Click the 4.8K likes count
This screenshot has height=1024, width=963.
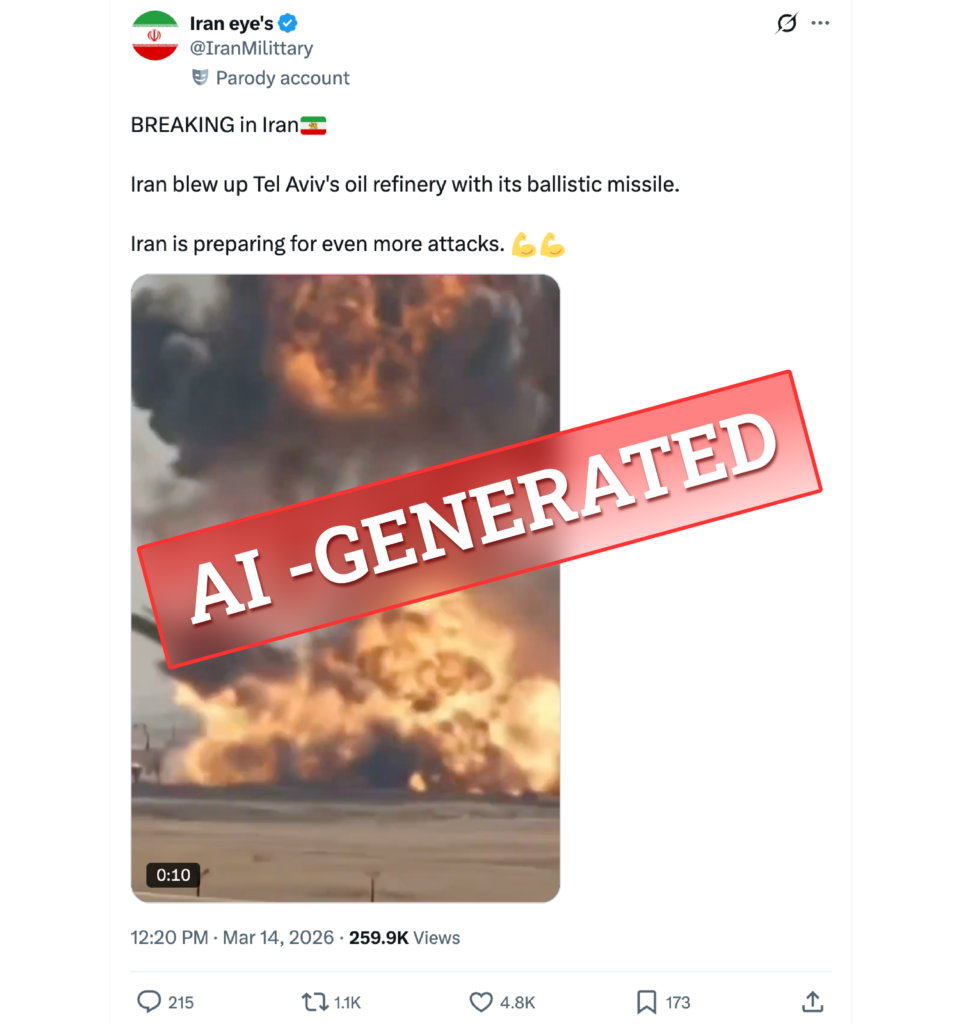[x=517, y=1002]
